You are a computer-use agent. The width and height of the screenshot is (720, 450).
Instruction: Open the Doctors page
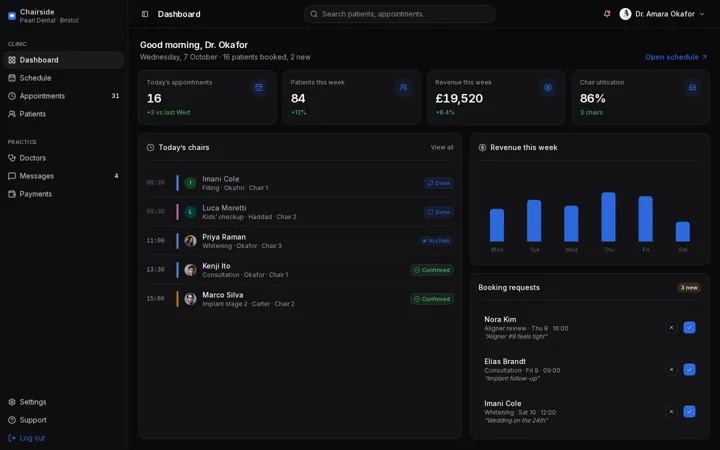(x=63, y=158)
